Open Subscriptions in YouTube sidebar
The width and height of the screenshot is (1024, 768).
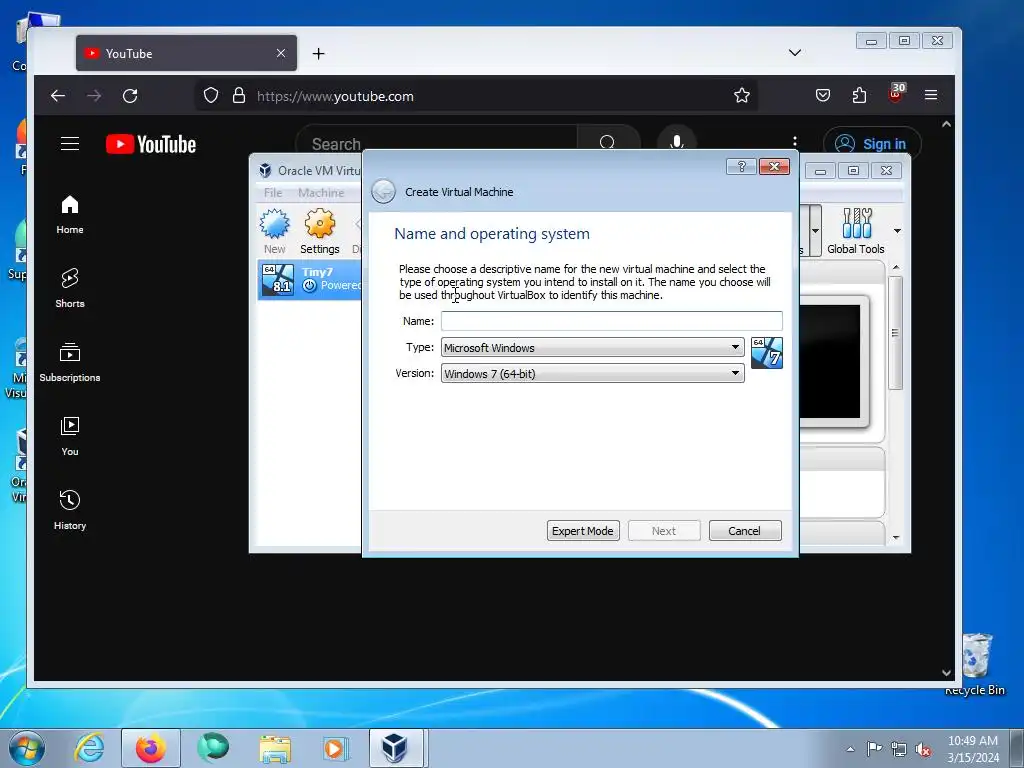tap(70, 362)
